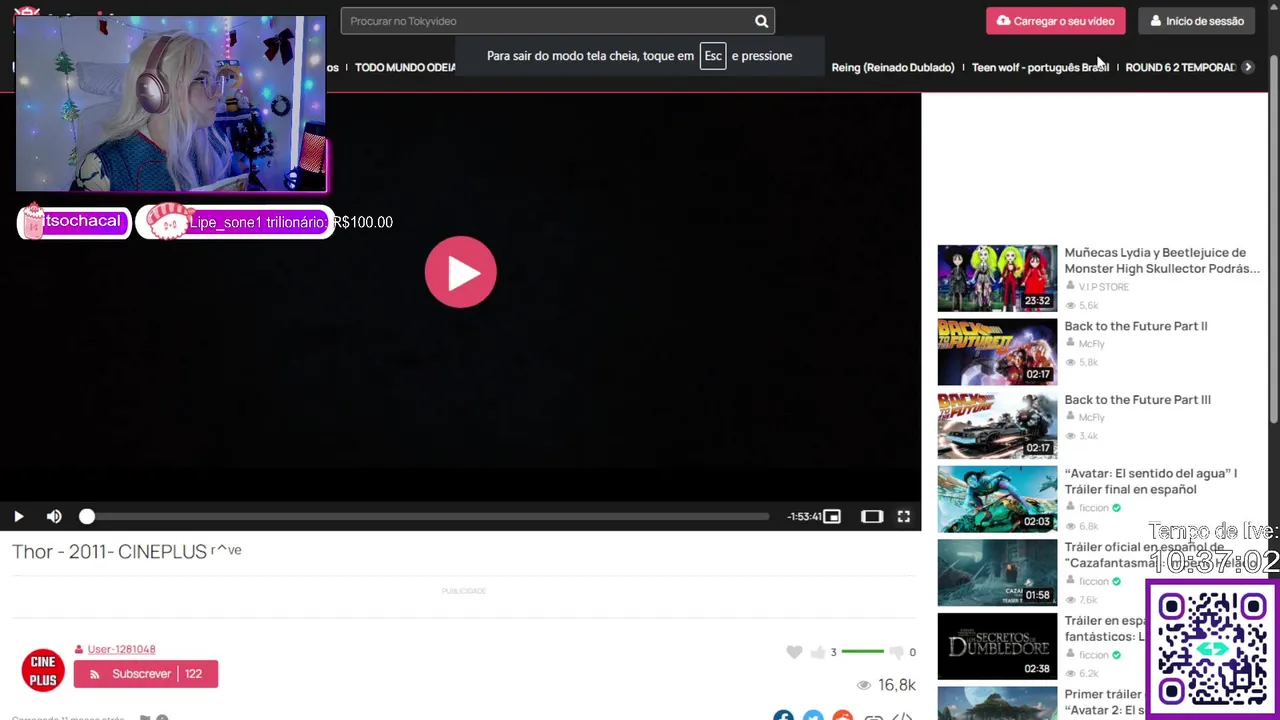Toggle fullscreen in the video player

[903, 516]
